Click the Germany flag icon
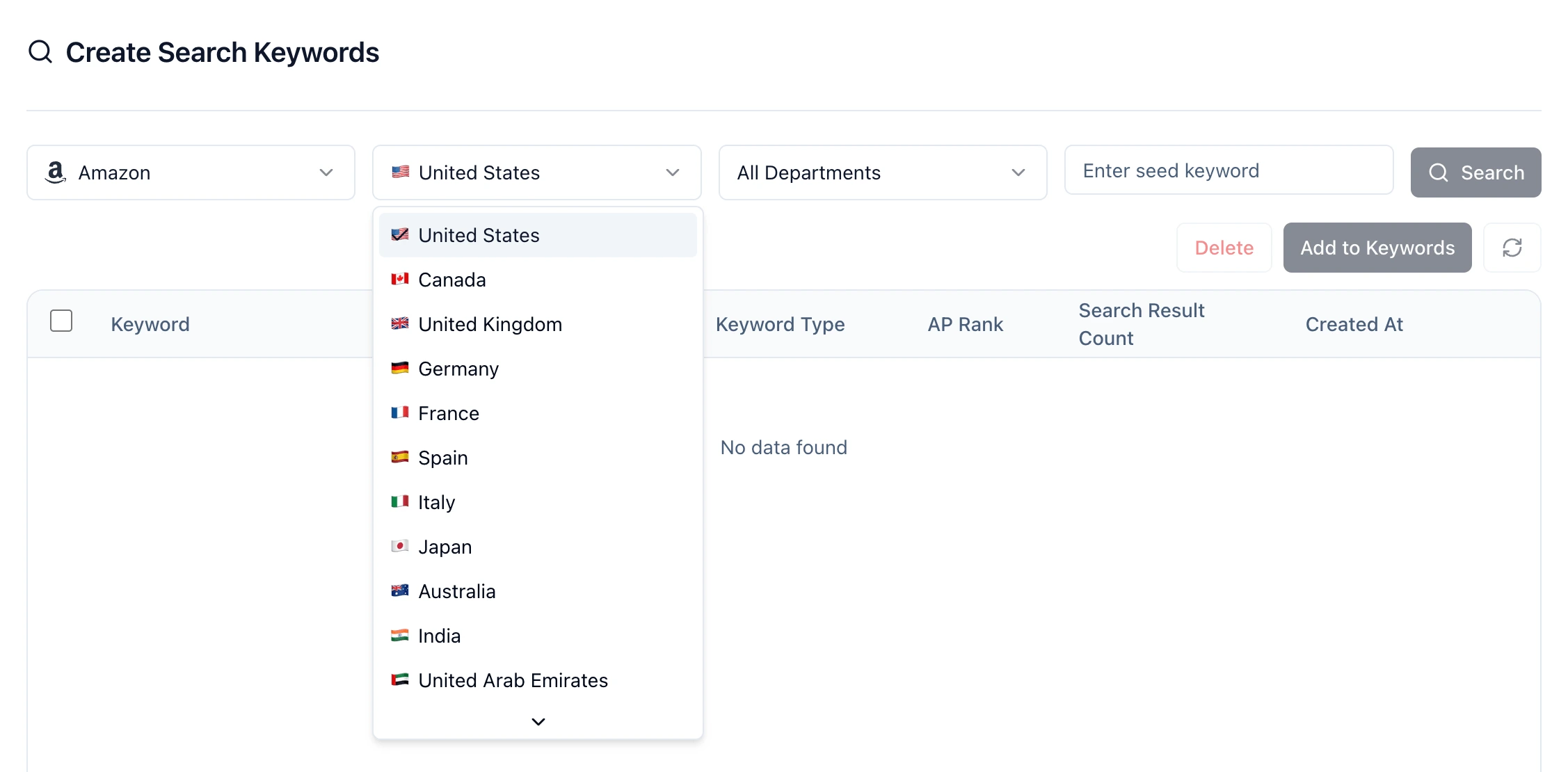The height and width of the screenshot is (772, 1568). [400, 369]
